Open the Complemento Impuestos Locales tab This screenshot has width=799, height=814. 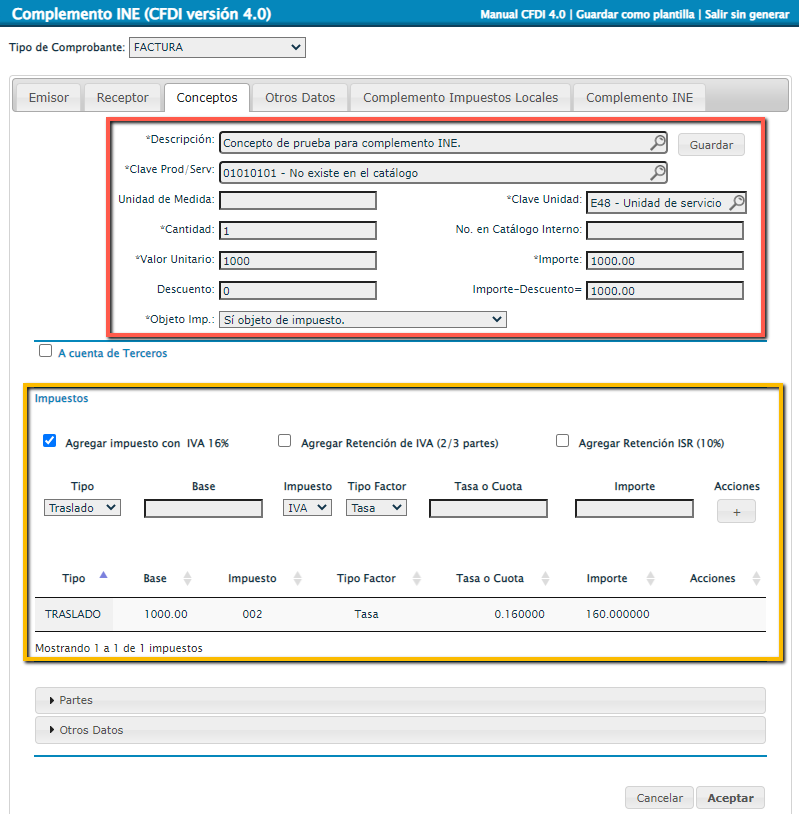coord(461,98)
